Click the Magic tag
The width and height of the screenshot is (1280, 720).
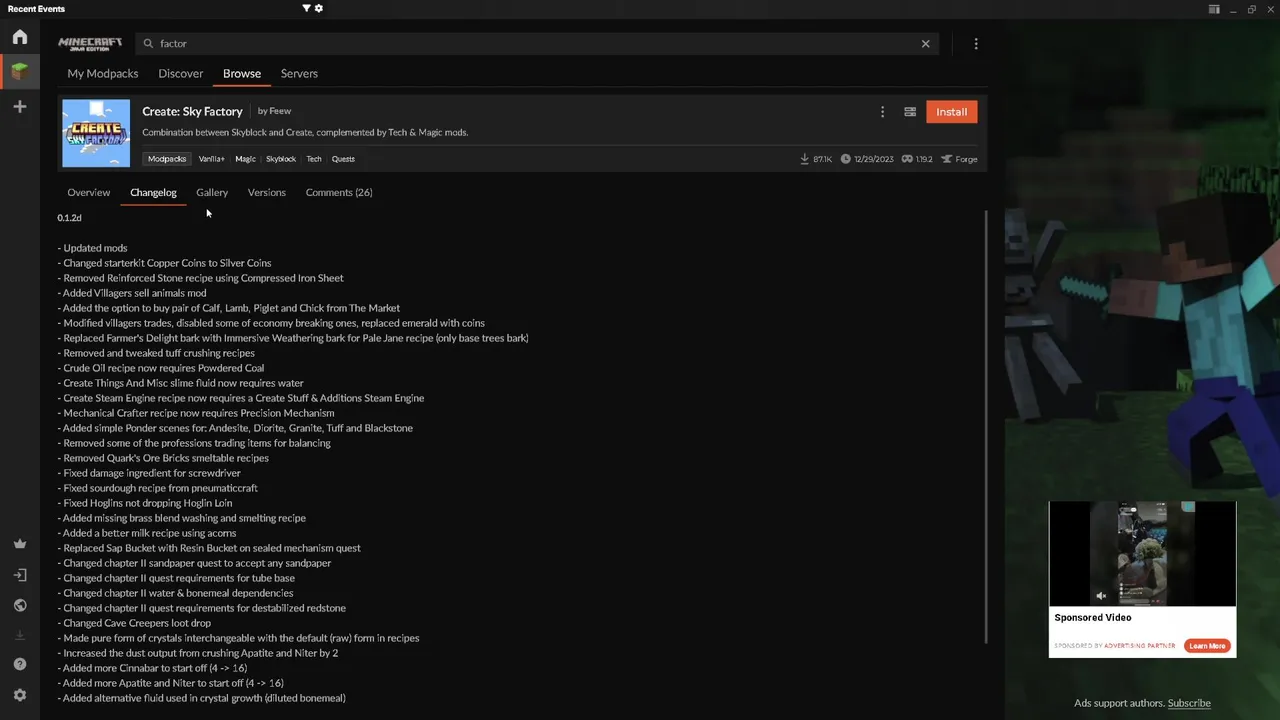[x=245, y=159]
